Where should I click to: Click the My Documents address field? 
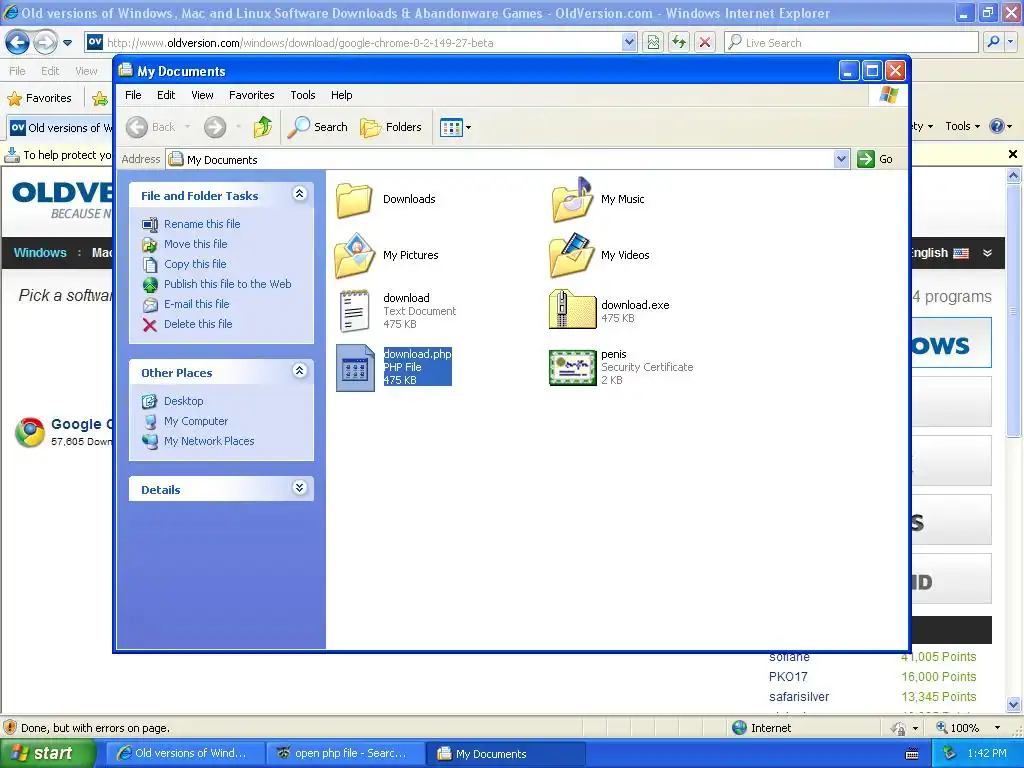[x=500, y=159]
